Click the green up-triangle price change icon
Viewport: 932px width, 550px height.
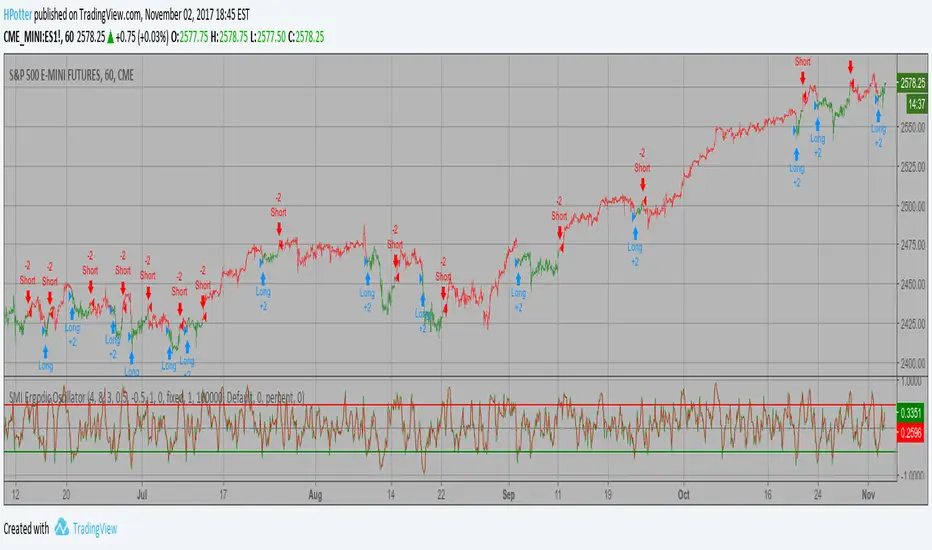[x=110, y=37]
